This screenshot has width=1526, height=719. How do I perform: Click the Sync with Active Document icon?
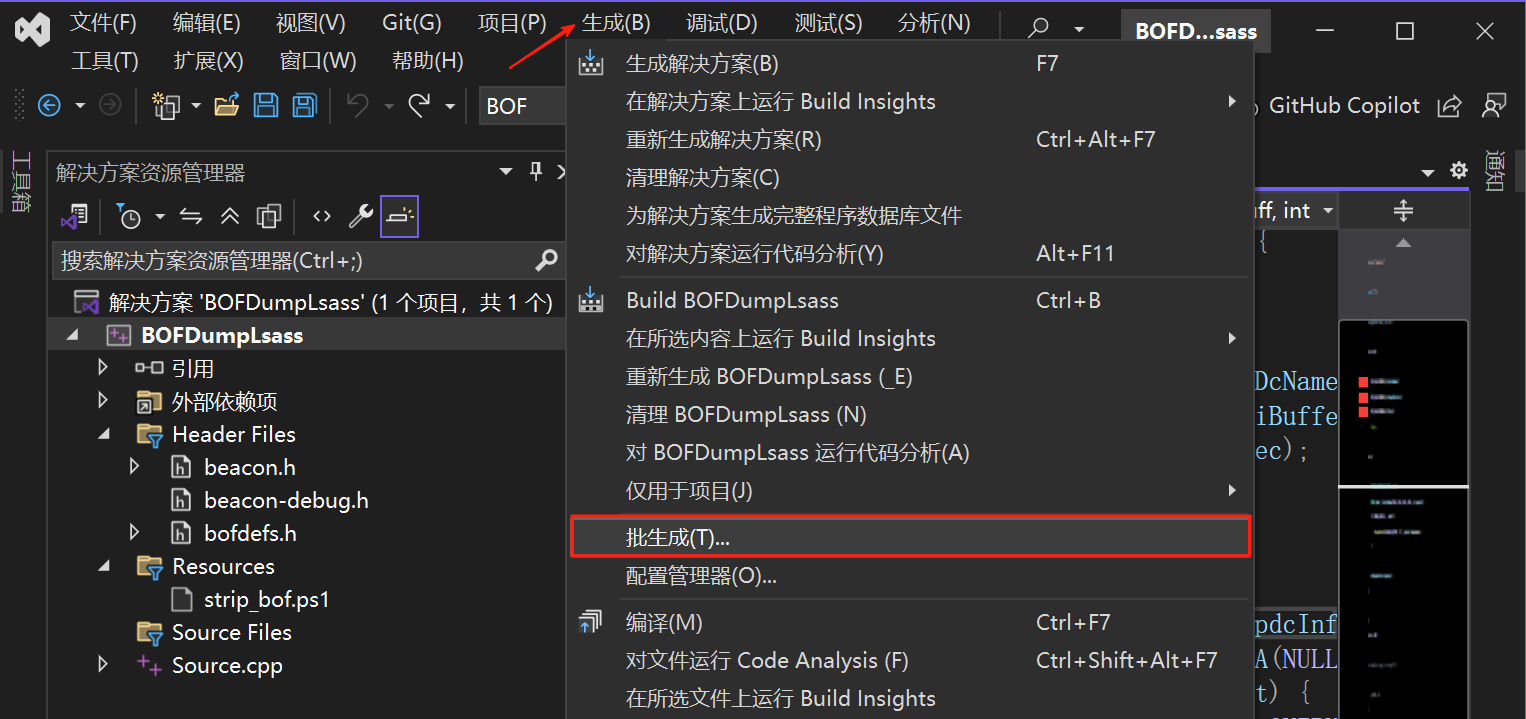191,216
